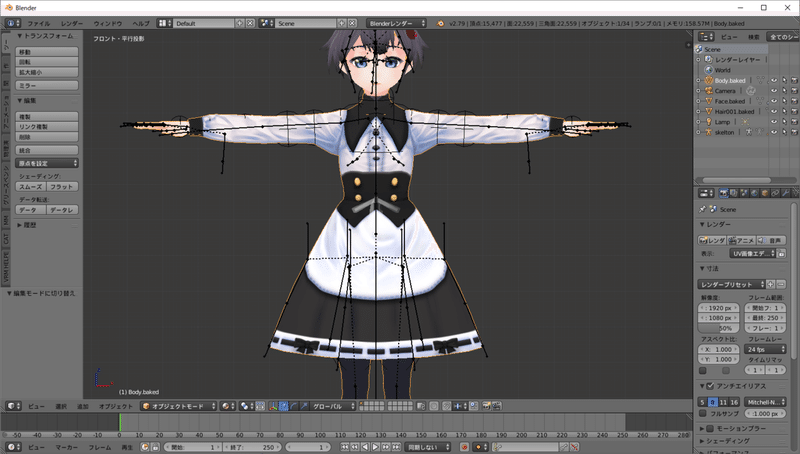The height and width of the screenshot is (454, 800).
Task: Open the Blenderレンダー engine dropdown
Action: pos(396,23)
